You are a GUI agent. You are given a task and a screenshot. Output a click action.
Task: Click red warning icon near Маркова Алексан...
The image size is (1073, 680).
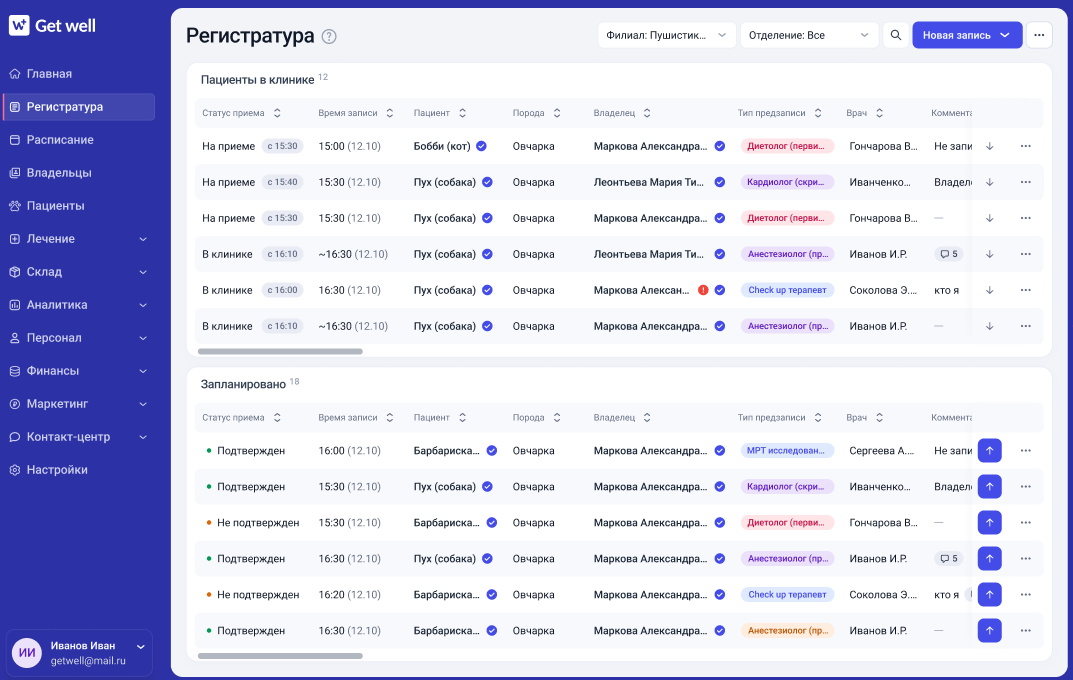click(x=703, y=290)
